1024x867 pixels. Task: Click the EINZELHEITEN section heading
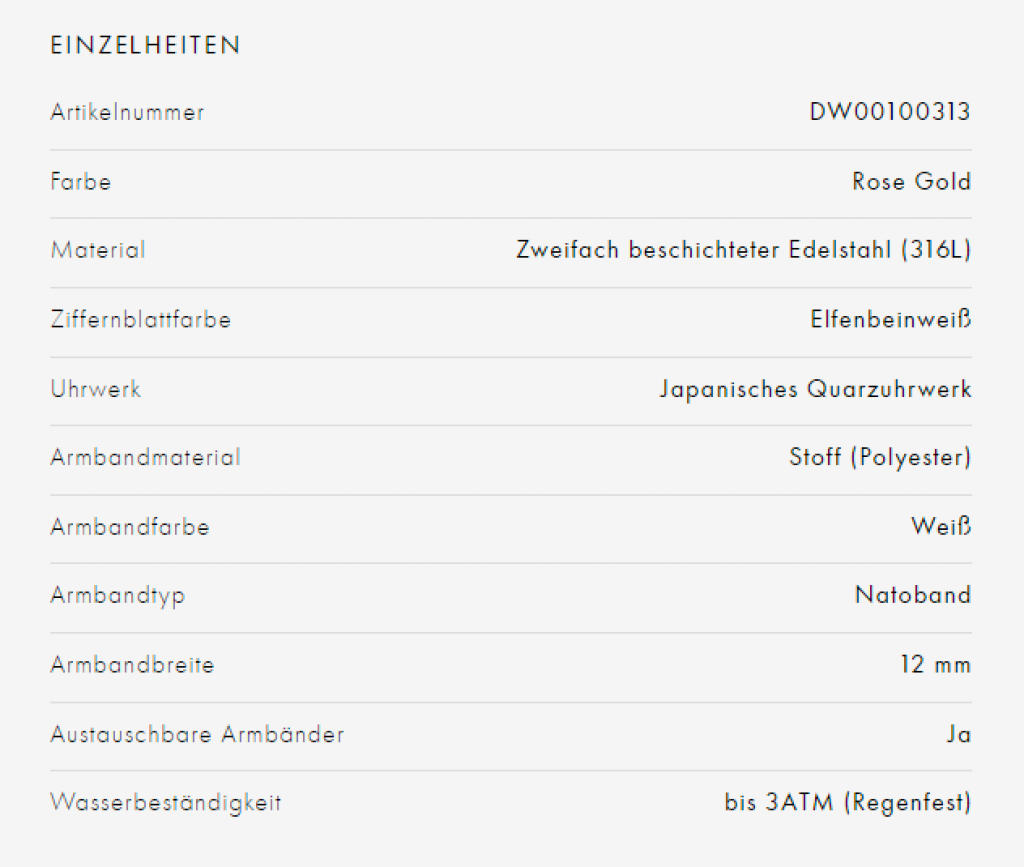point(145,45)
